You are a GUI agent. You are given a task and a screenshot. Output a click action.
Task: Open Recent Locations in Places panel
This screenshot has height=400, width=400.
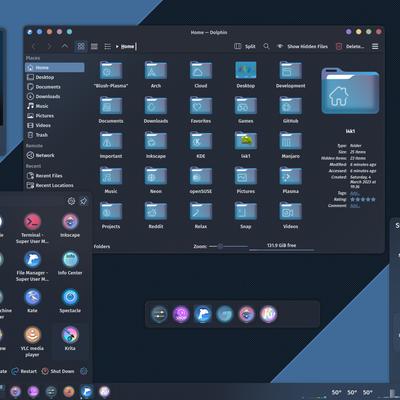pyautogui.click(x=55, y=185)
